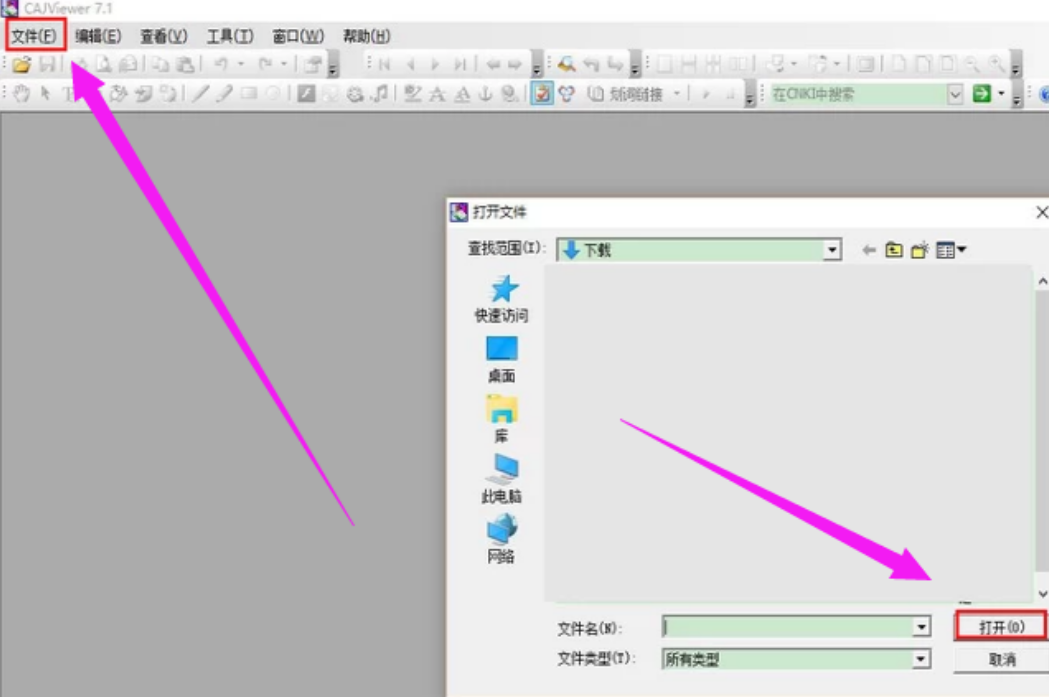1049x697 pixels.
Task: Click the up one level folder icon
Action: point(894,251)
